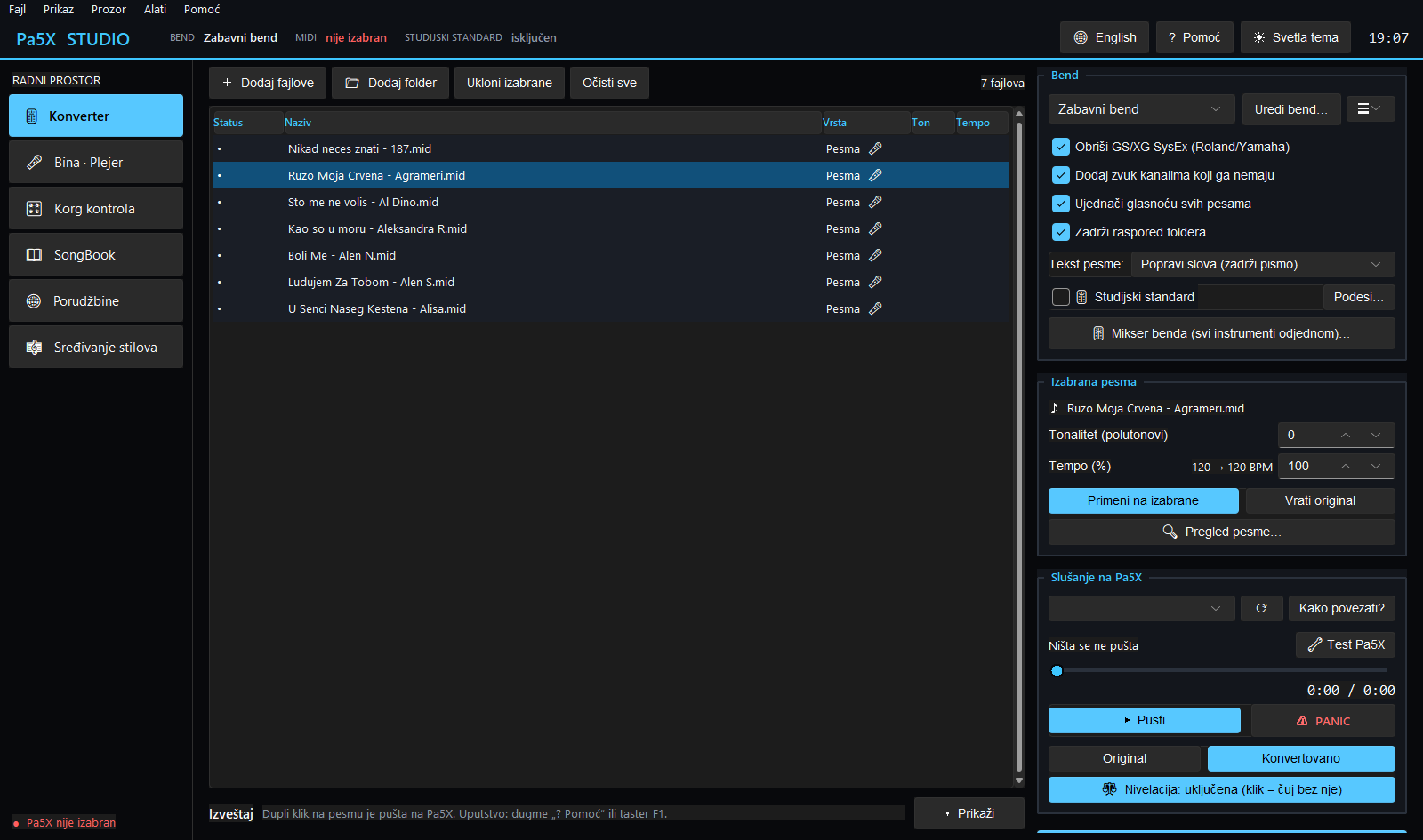The image size is (1423, 840).
Task: Toggle Ujednači glasnoću svih pesama
Action: (1061, 204)
